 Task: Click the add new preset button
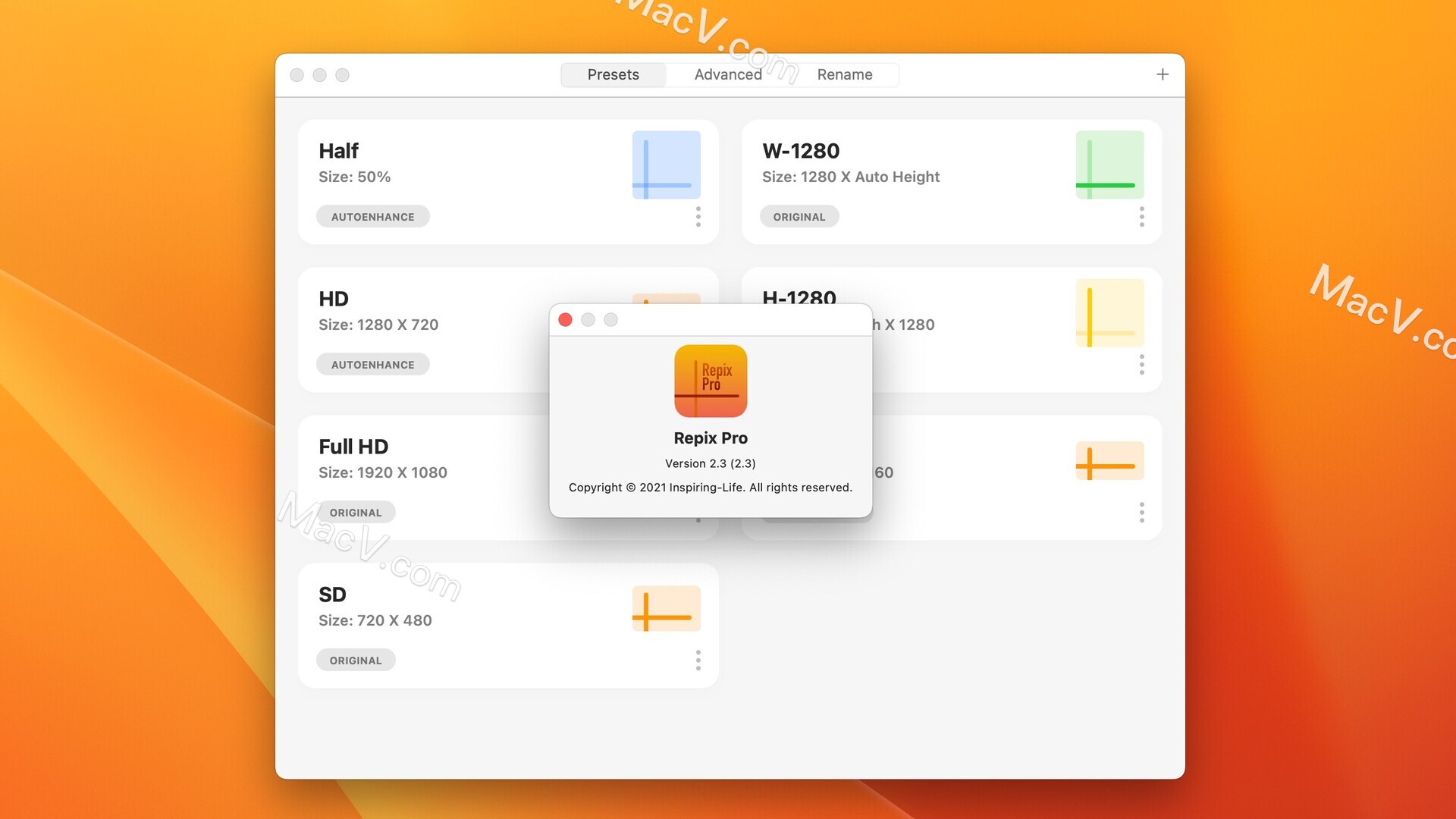click(1162, 74)
